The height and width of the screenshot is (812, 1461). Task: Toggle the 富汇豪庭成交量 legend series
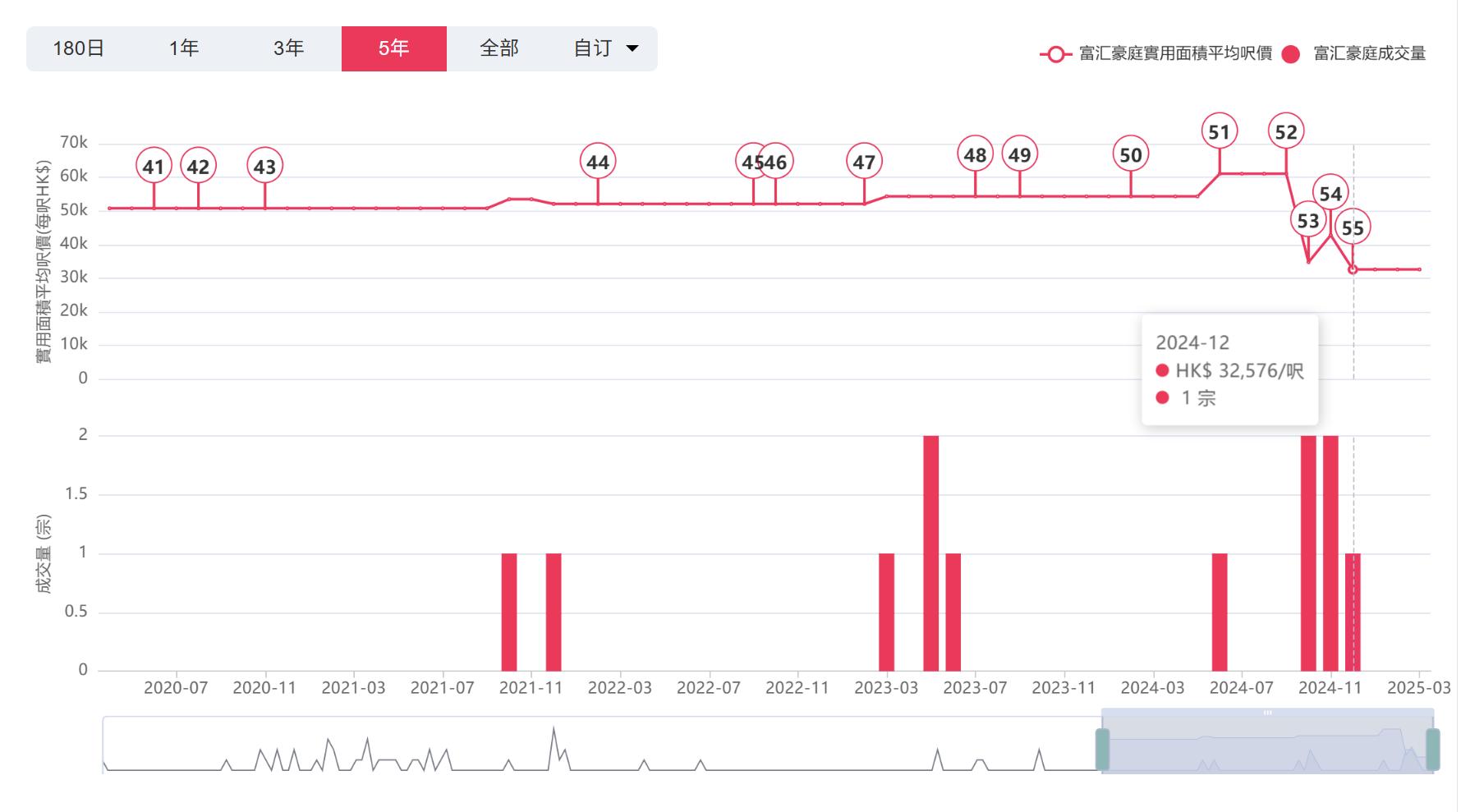(x=1353, y=54)
